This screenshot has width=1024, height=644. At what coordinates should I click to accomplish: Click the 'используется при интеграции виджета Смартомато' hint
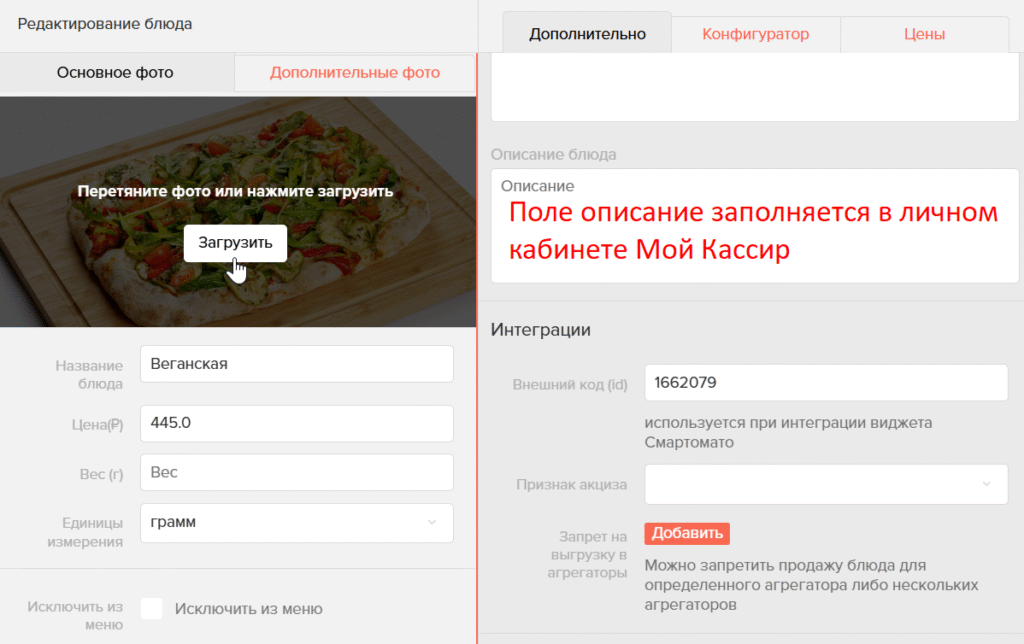pos(788,432)
